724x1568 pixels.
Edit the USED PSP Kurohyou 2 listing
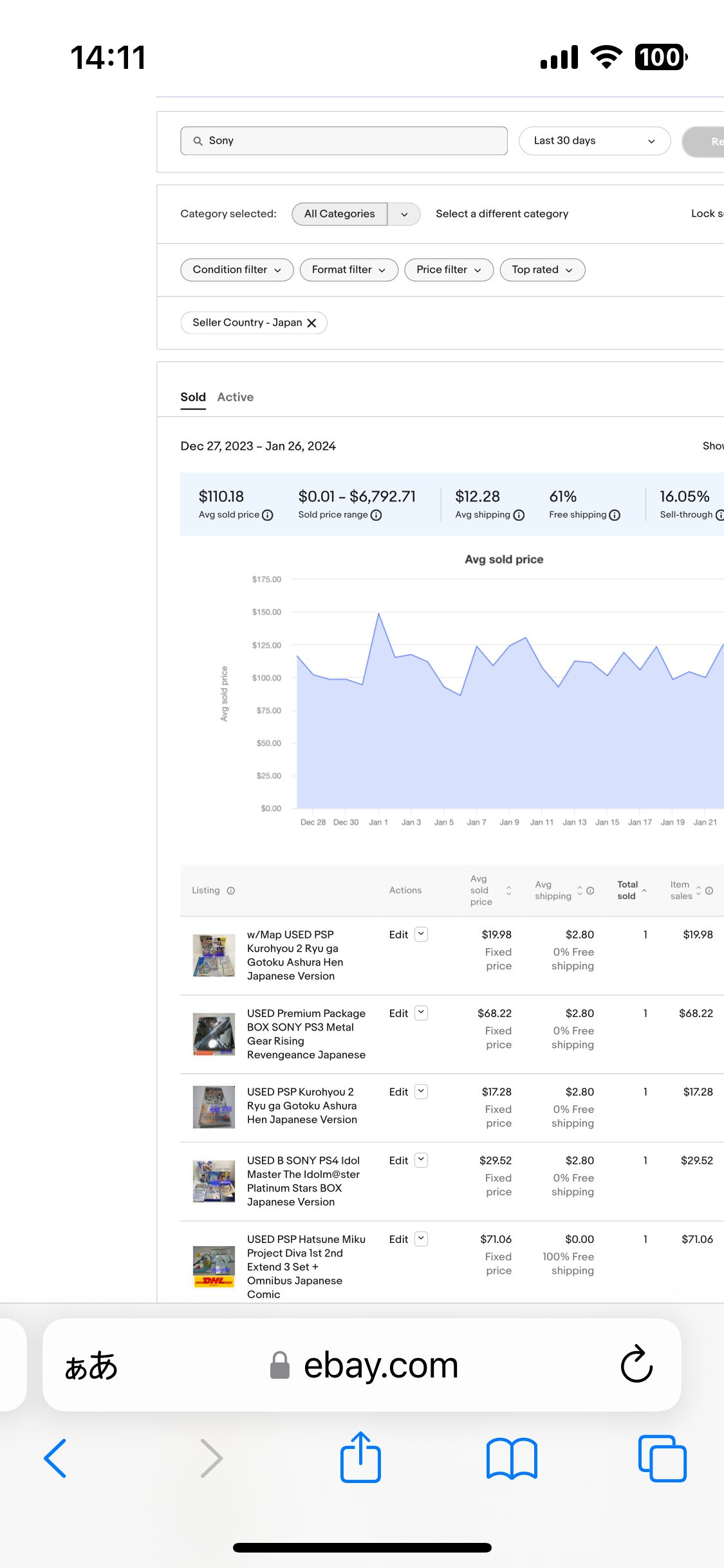(x=398, y=1092)
